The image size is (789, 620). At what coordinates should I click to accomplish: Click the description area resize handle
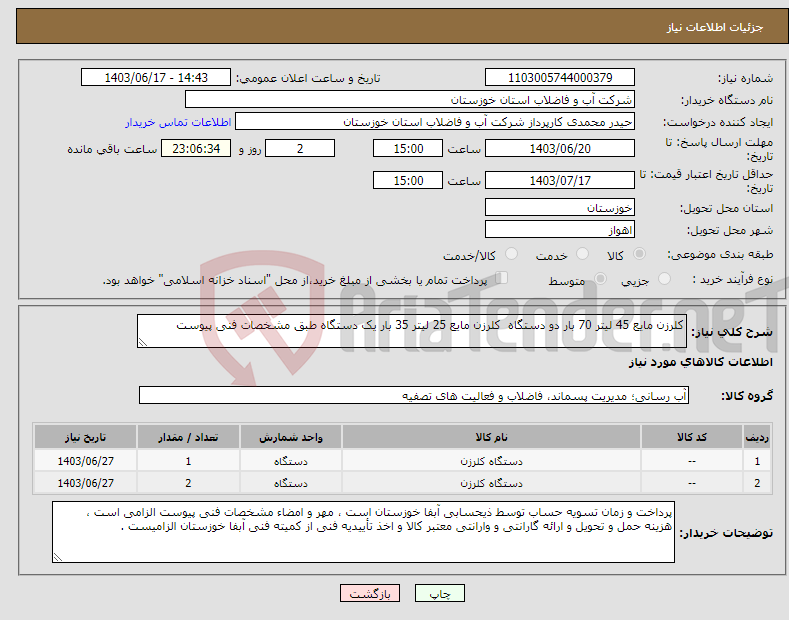coord(142,342)
